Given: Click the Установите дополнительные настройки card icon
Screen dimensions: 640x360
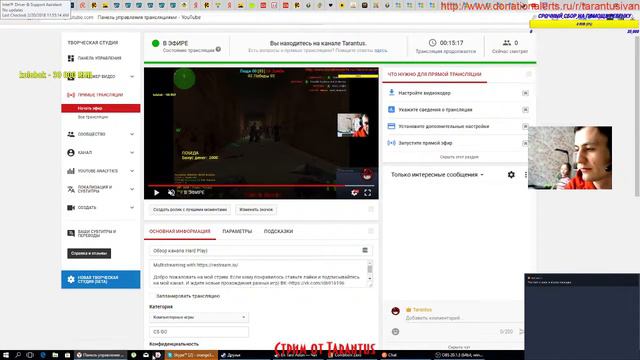Looking at the screenshot, I should [391, 126].
